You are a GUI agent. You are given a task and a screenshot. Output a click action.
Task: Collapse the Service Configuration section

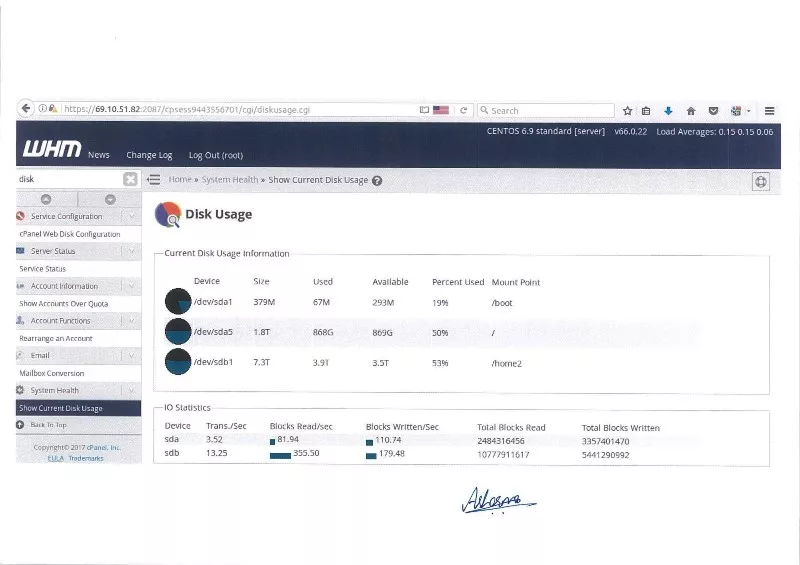(x=132, y=216)
